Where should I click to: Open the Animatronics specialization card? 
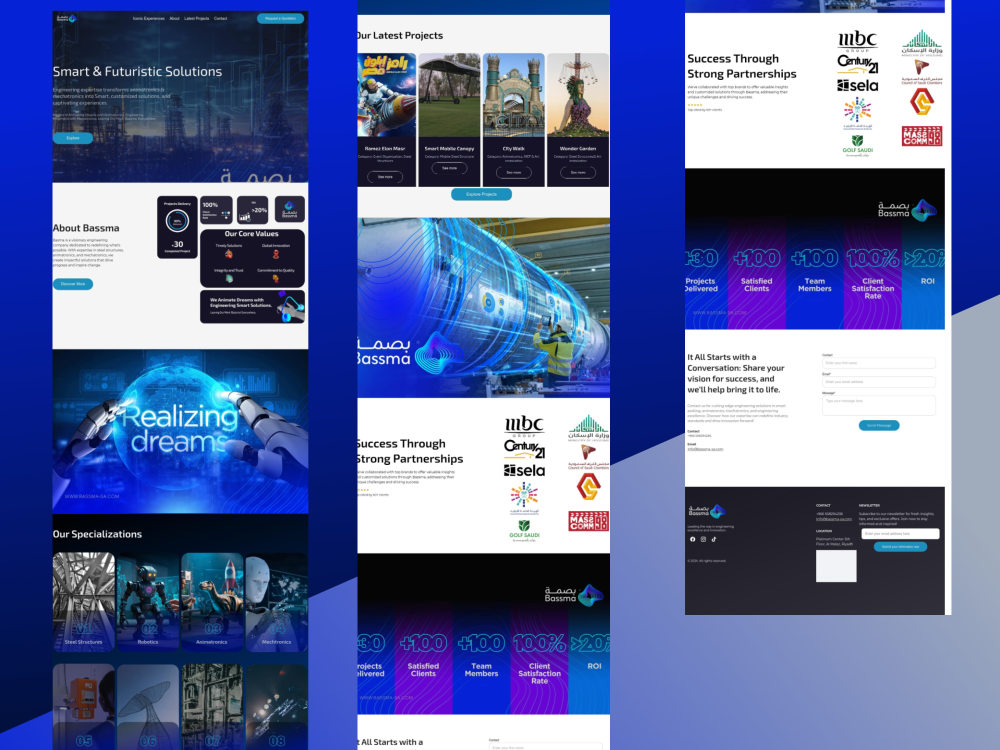coord(212,602)
